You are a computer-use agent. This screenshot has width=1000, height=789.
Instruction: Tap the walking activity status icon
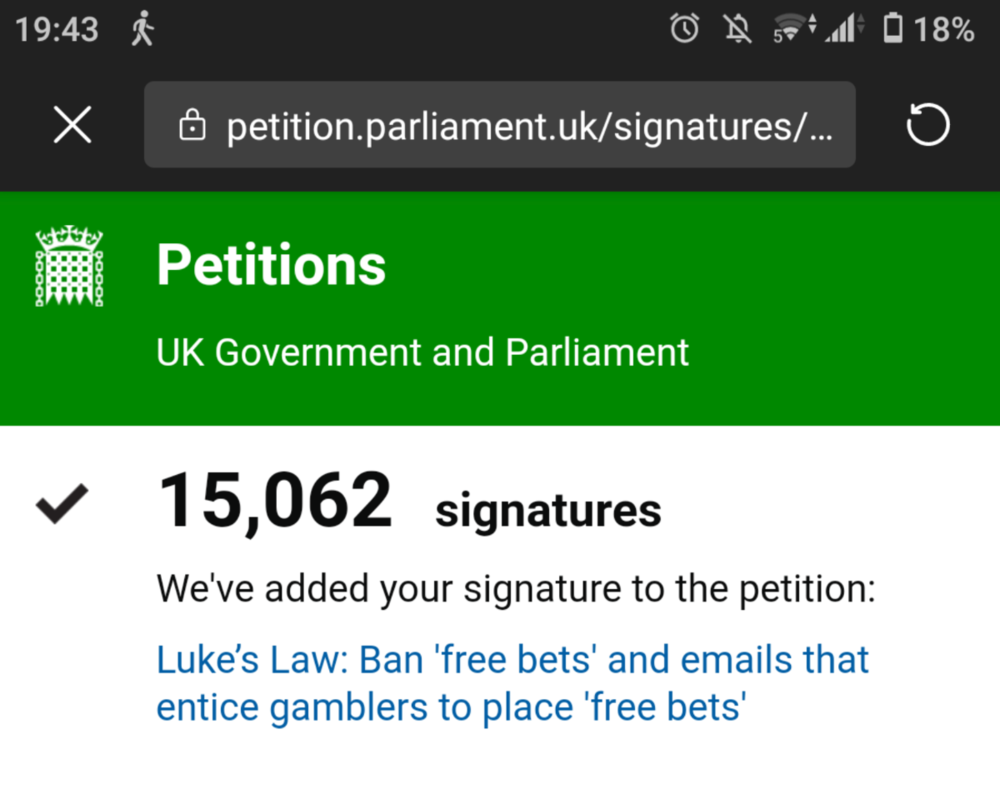(143, 29)
